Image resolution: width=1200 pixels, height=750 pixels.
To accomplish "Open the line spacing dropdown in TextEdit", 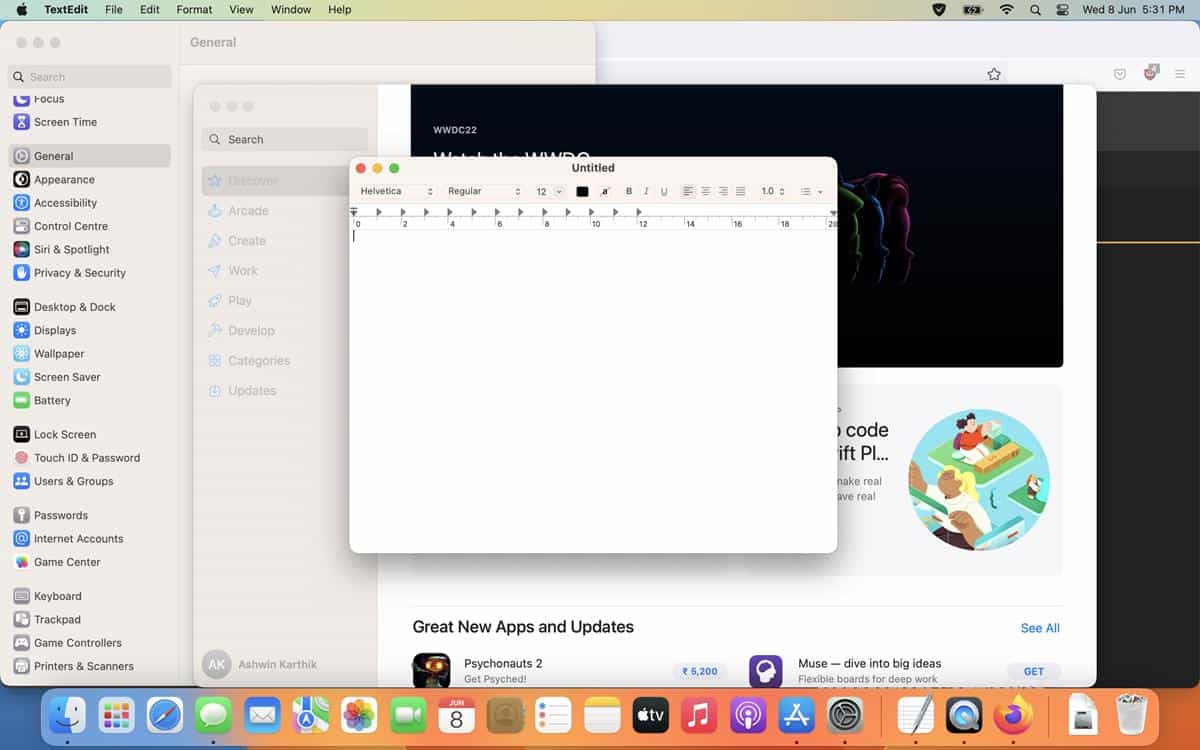I will [x=772, y=190].
